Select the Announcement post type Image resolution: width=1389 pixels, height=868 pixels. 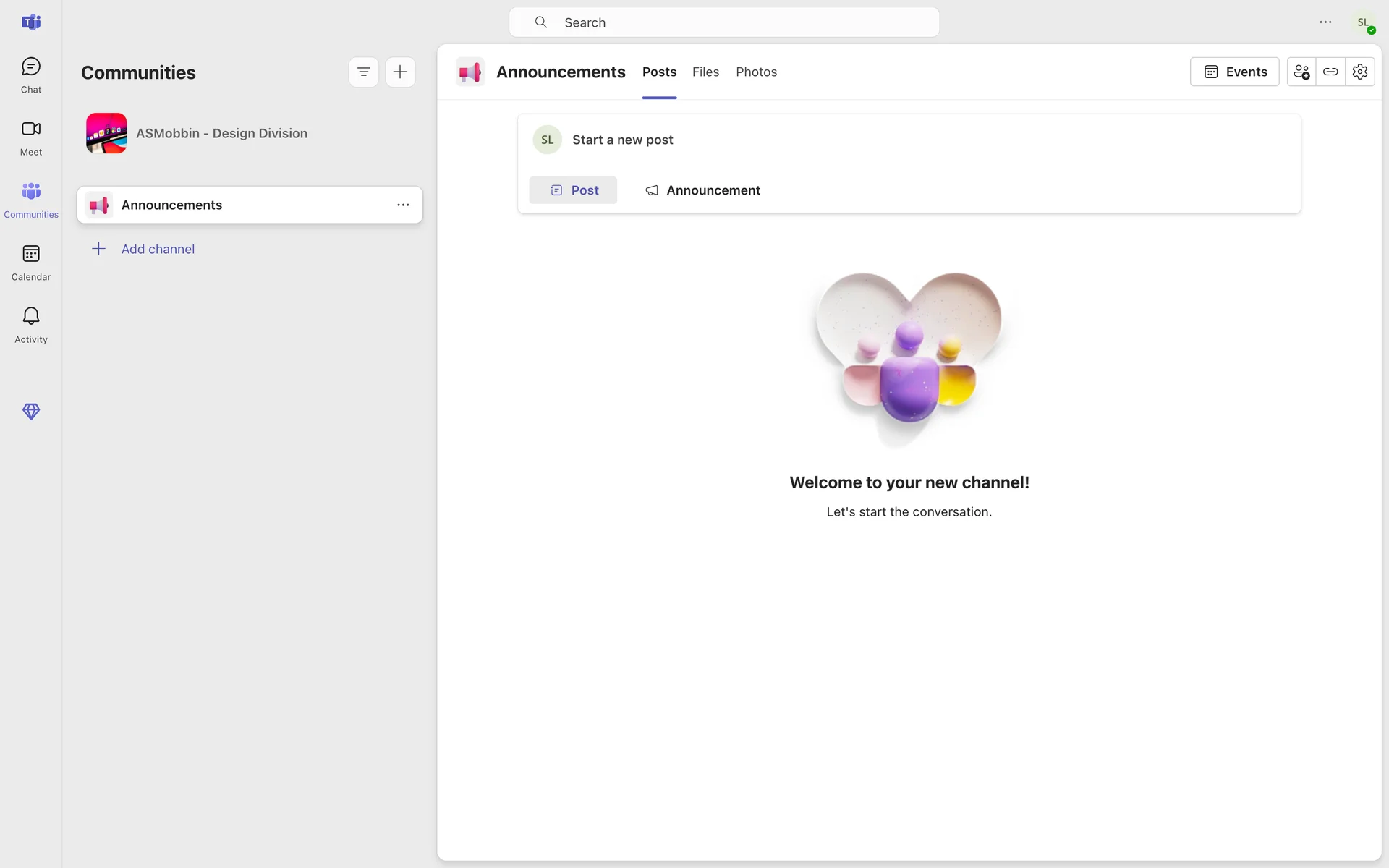702,190
